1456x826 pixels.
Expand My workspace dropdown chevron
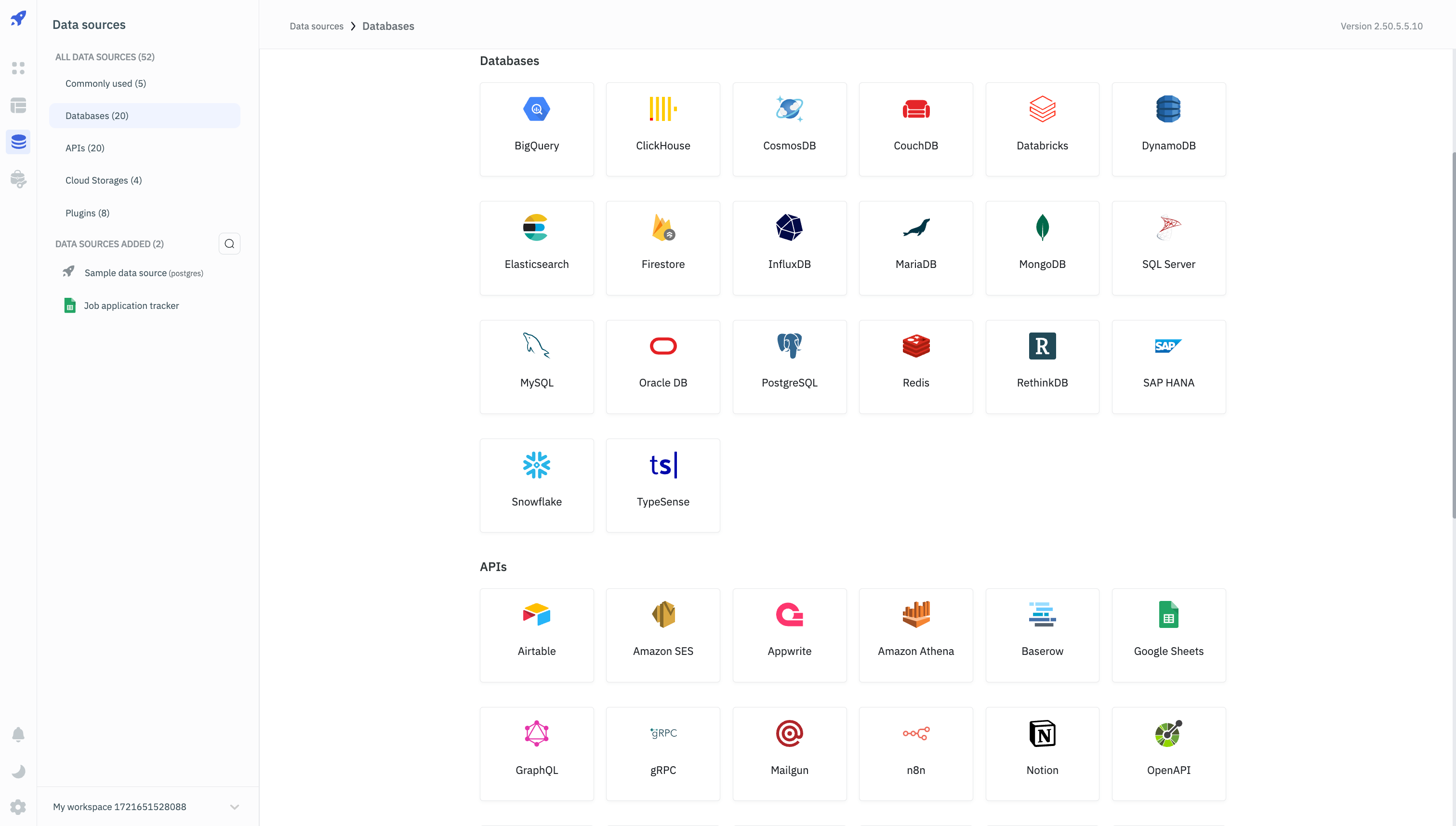(234, 807)
